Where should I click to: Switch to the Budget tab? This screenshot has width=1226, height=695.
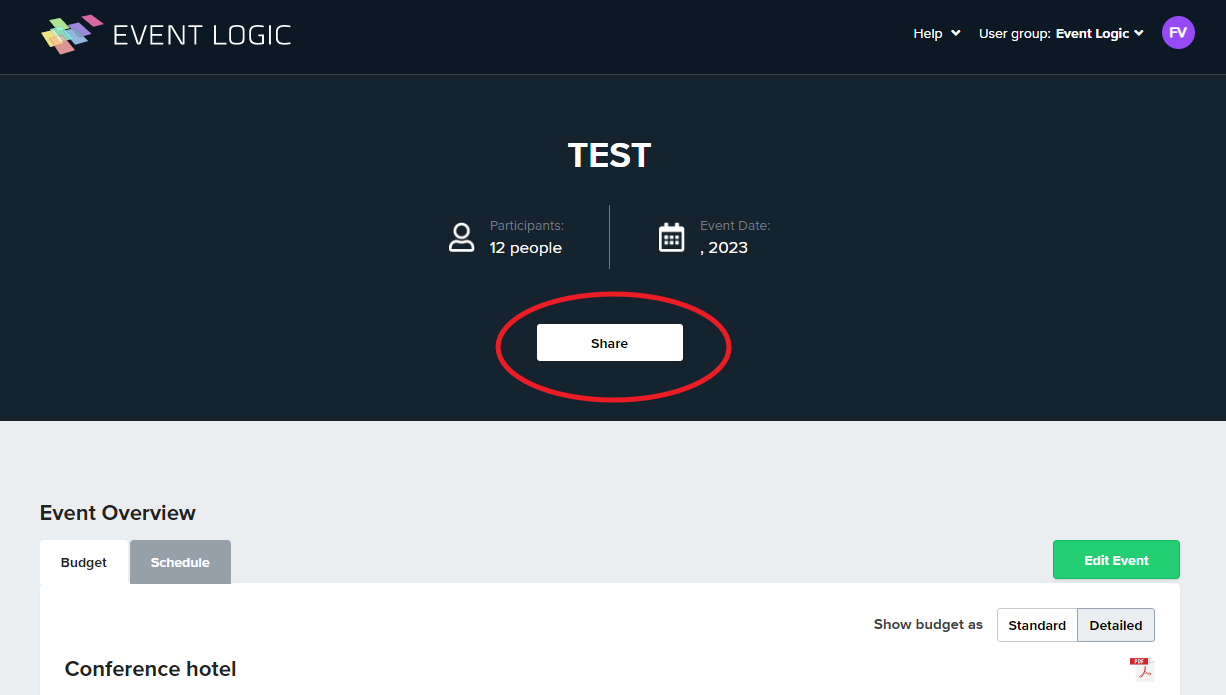(x=84, y=562)
